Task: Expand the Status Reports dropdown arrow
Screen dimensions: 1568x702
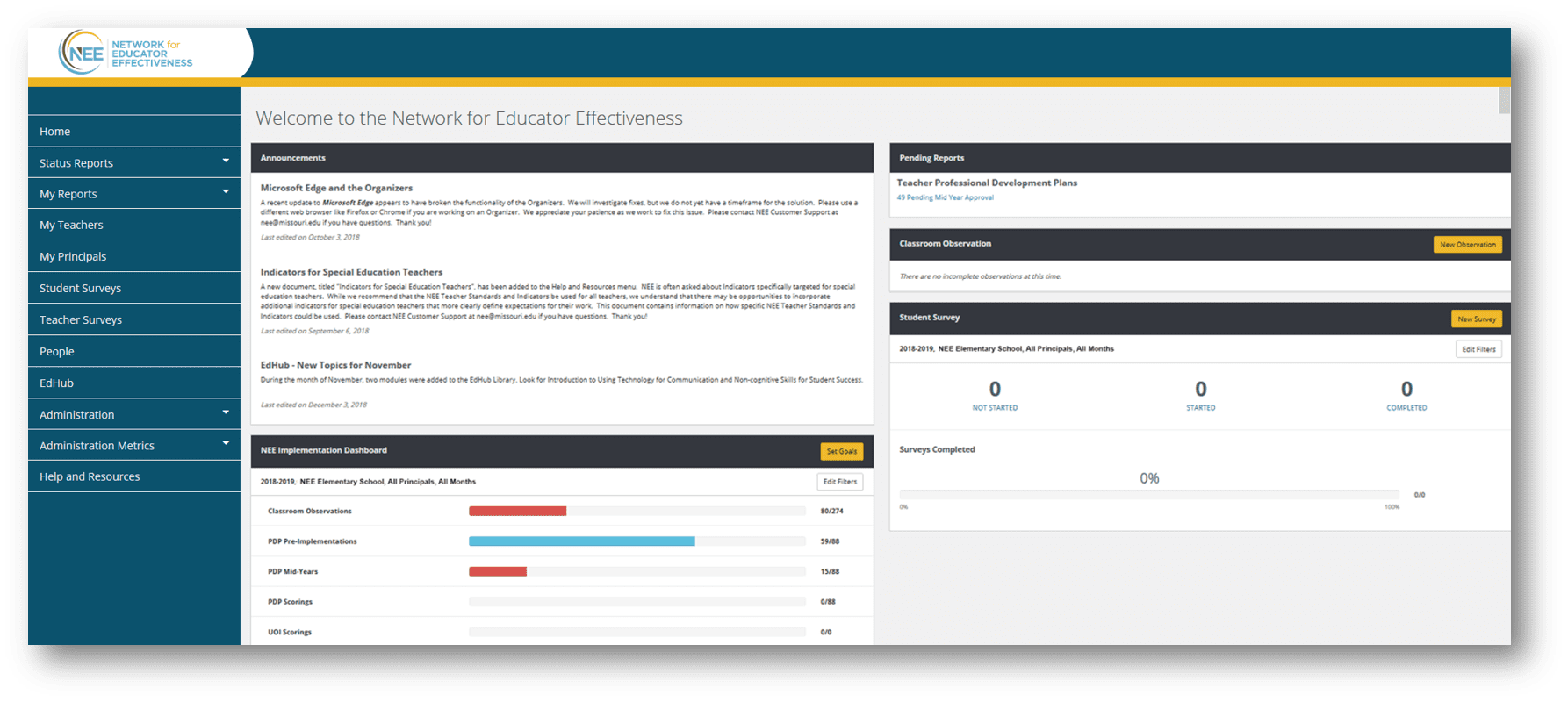Action: point(226,161)
